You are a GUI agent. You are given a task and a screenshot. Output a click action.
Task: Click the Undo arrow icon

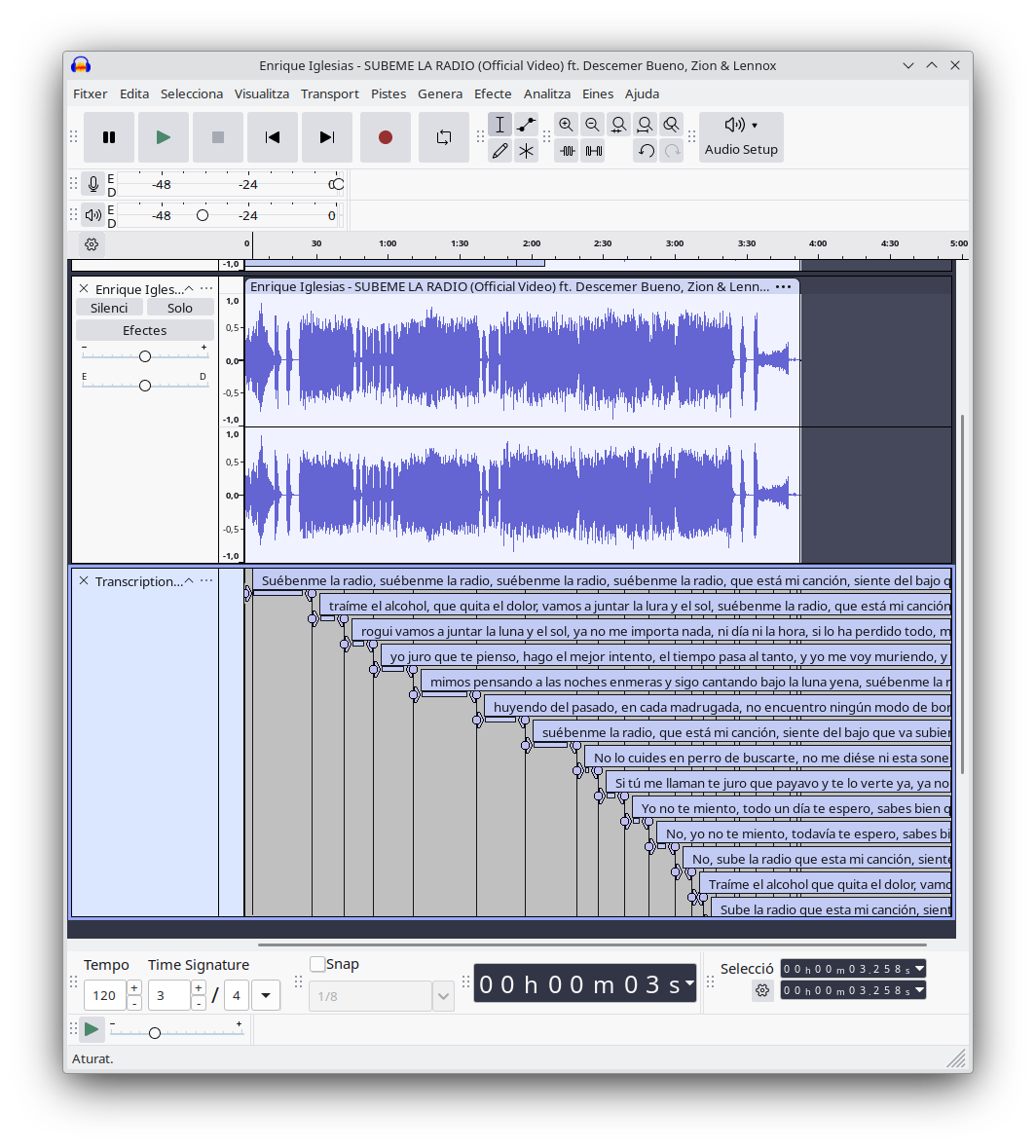[x=645, y=151]
